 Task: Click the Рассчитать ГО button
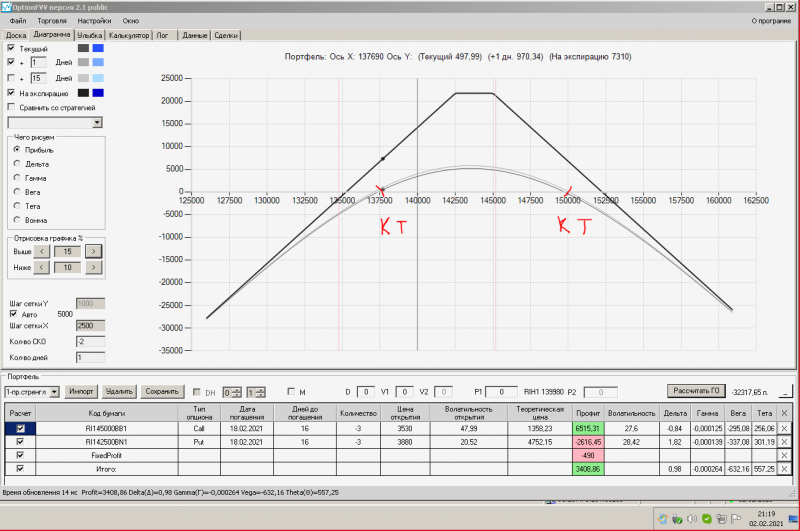click(695, 391)
